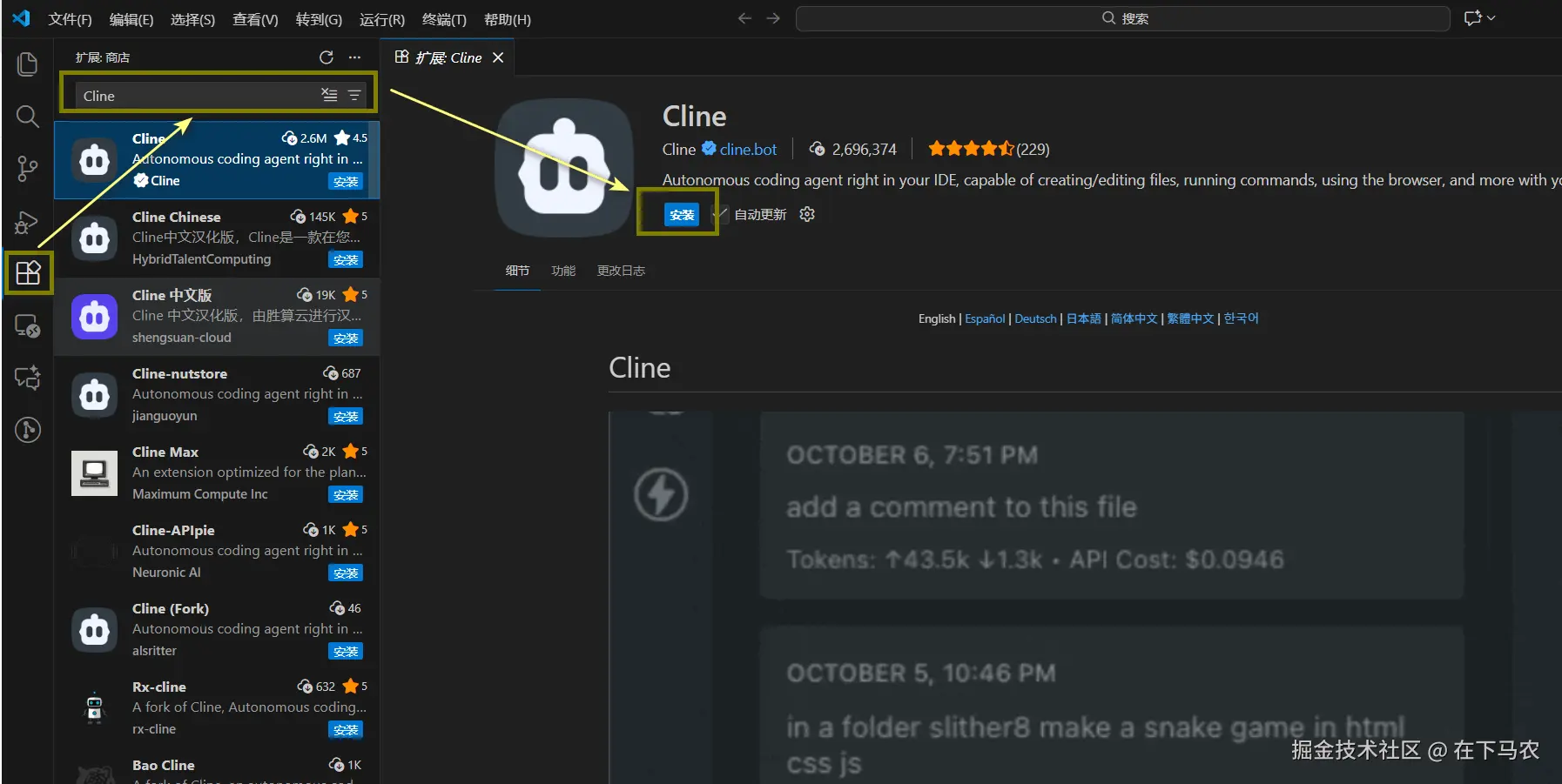Open the Español readme link

(x=985, y=318)
